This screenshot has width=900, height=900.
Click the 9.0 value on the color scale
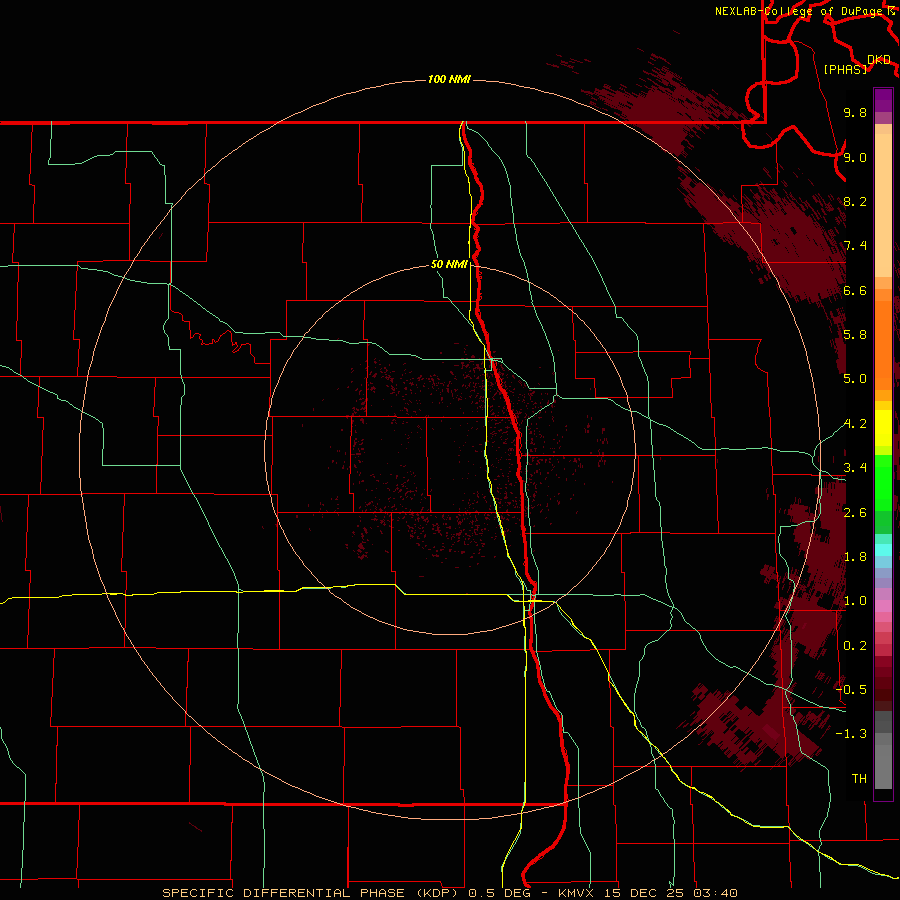point(855,157)
